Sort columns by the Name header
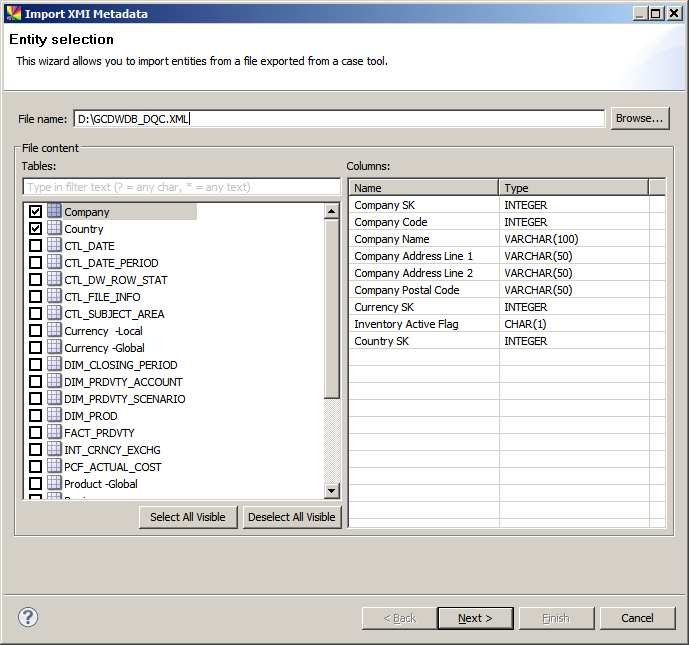The width and height of the screenshot is (689, 645). tap(423, 188)
